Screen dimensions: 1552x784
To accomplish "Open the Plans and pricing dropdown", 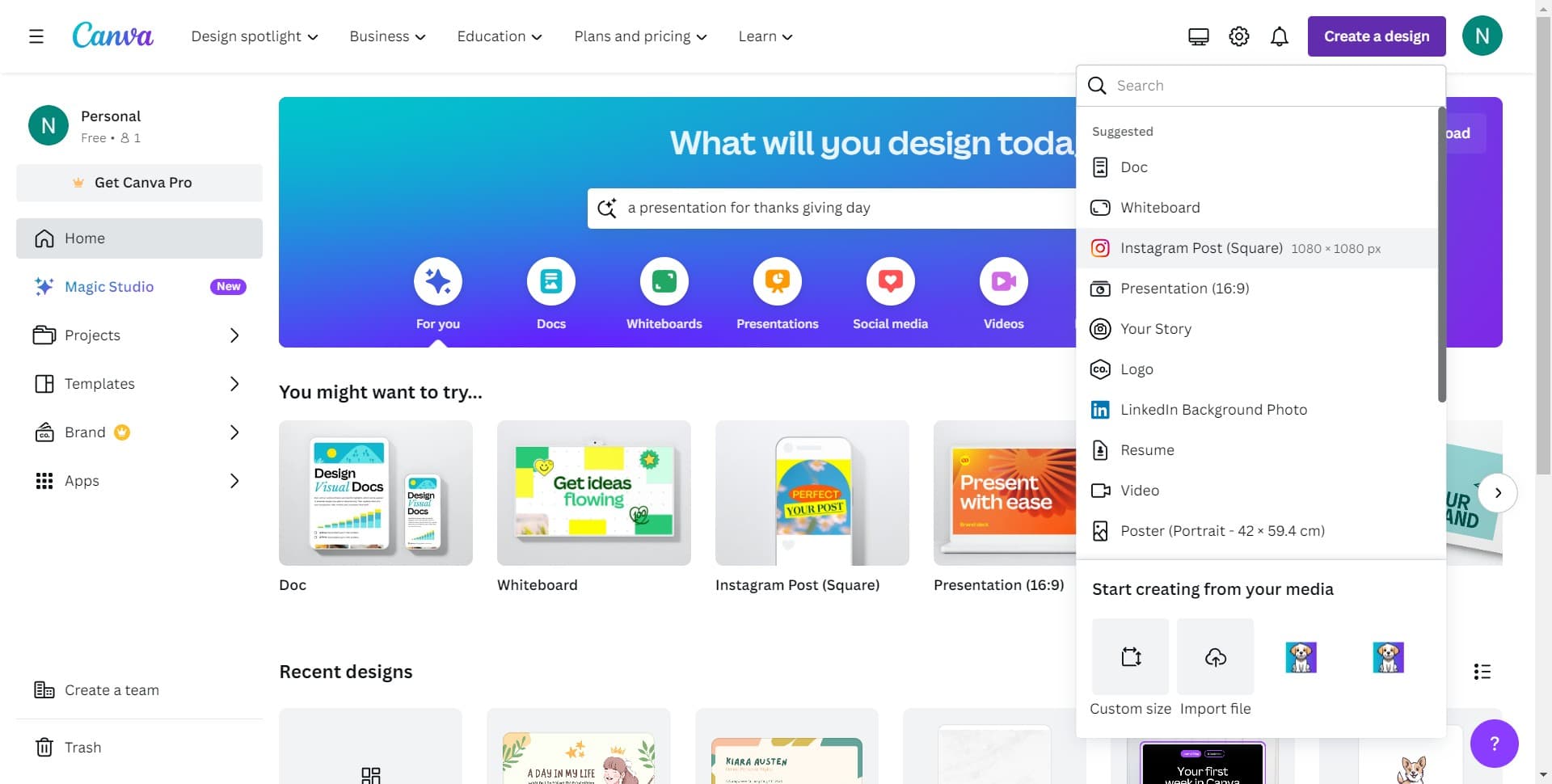I will 640,36.
